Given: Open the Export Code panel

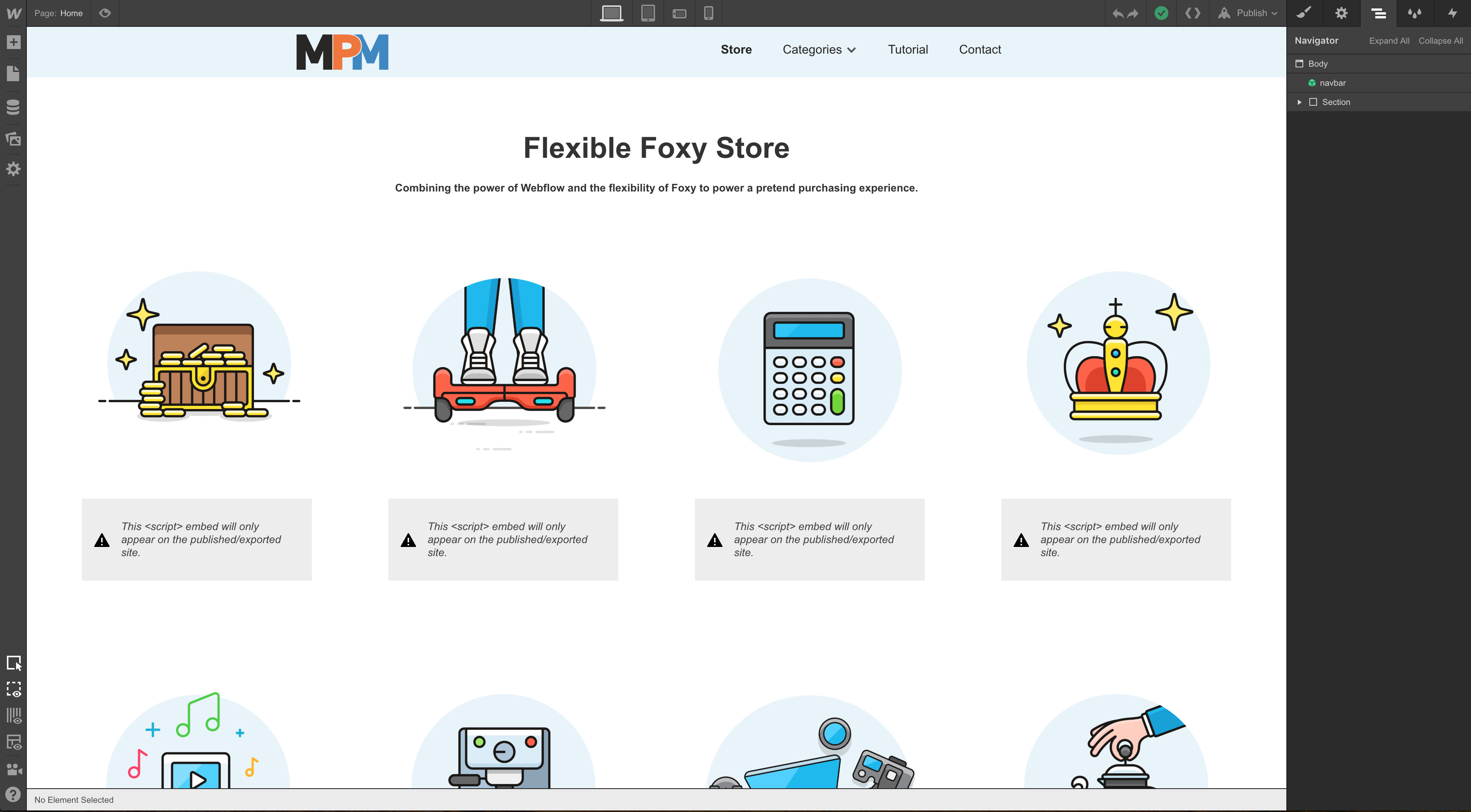Looking at the screenshot, I should point(1193,13).
